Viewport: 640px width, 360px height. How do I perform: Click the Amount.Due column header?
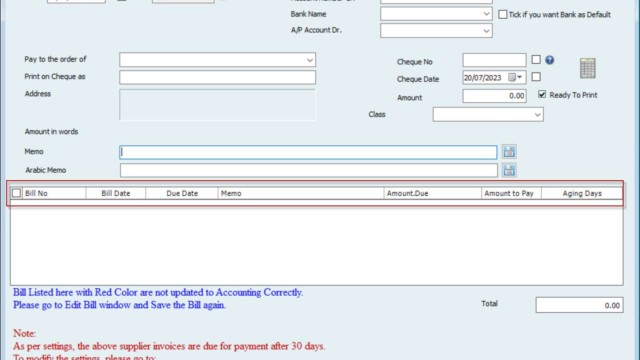433,193
